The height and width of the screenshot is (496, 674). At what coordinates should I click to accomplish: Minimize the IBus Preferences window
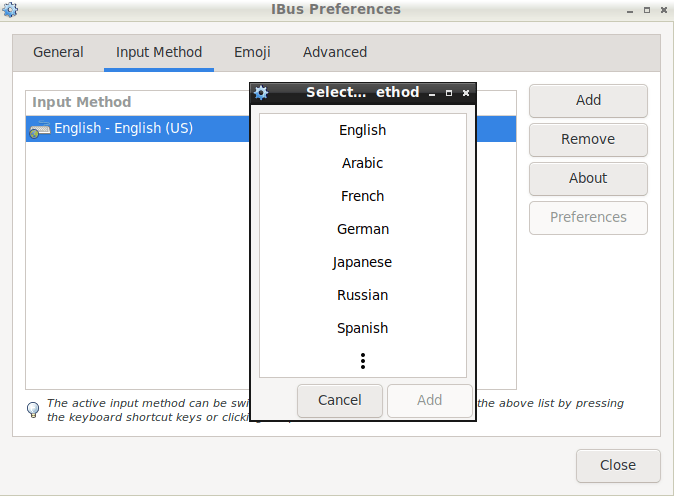tap(630, 10)
